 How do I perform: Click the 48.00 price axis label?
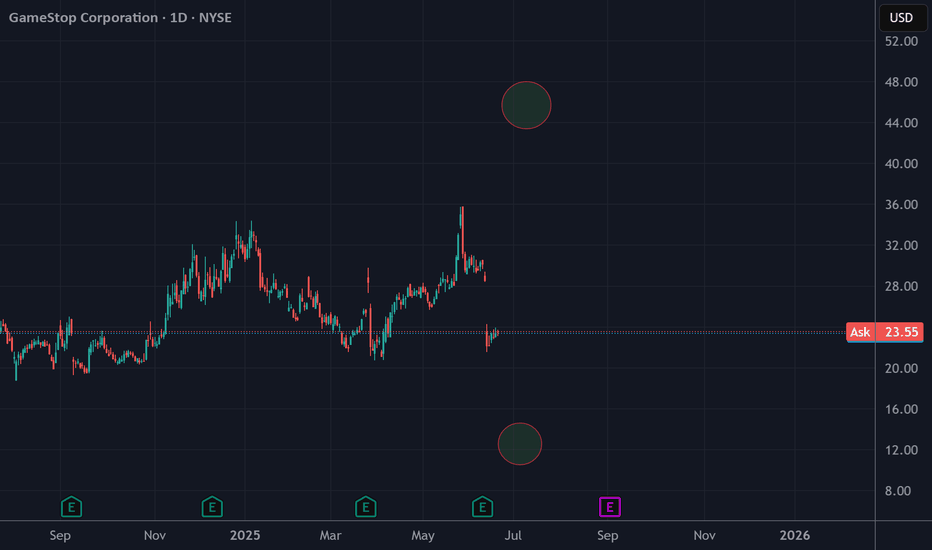tap(901, 82)
